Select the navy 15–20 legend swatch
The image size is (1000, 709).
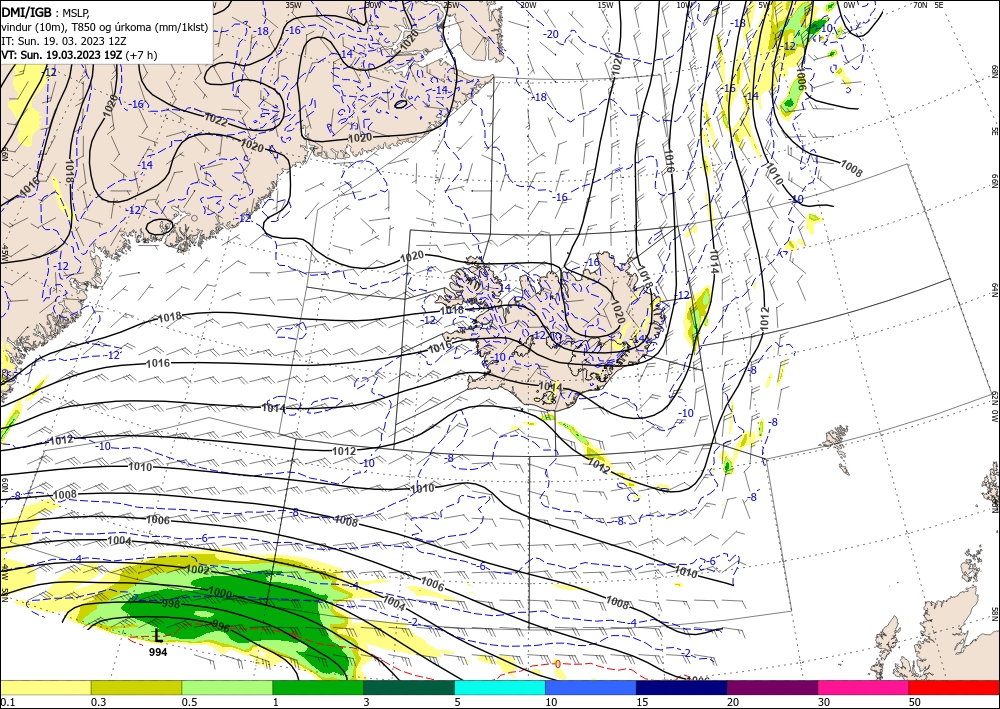click(682, 687)
